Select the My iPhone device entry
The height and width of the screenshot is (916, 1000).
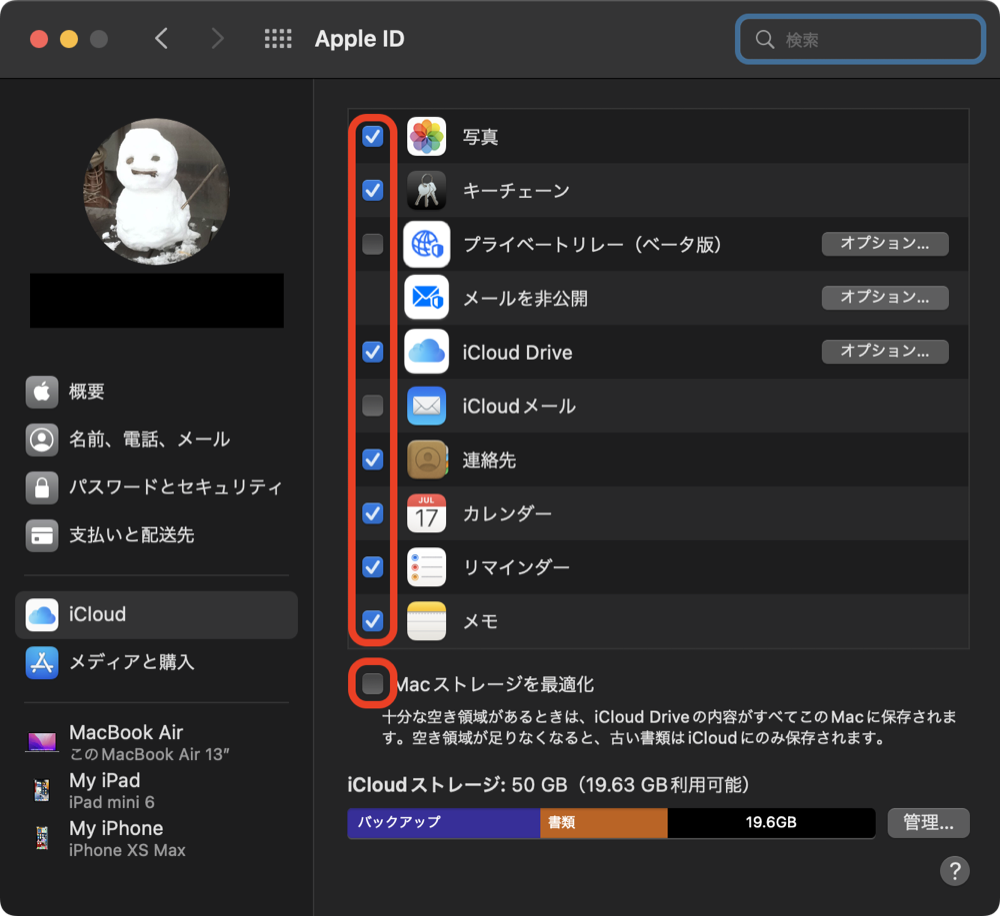point(156,838)
